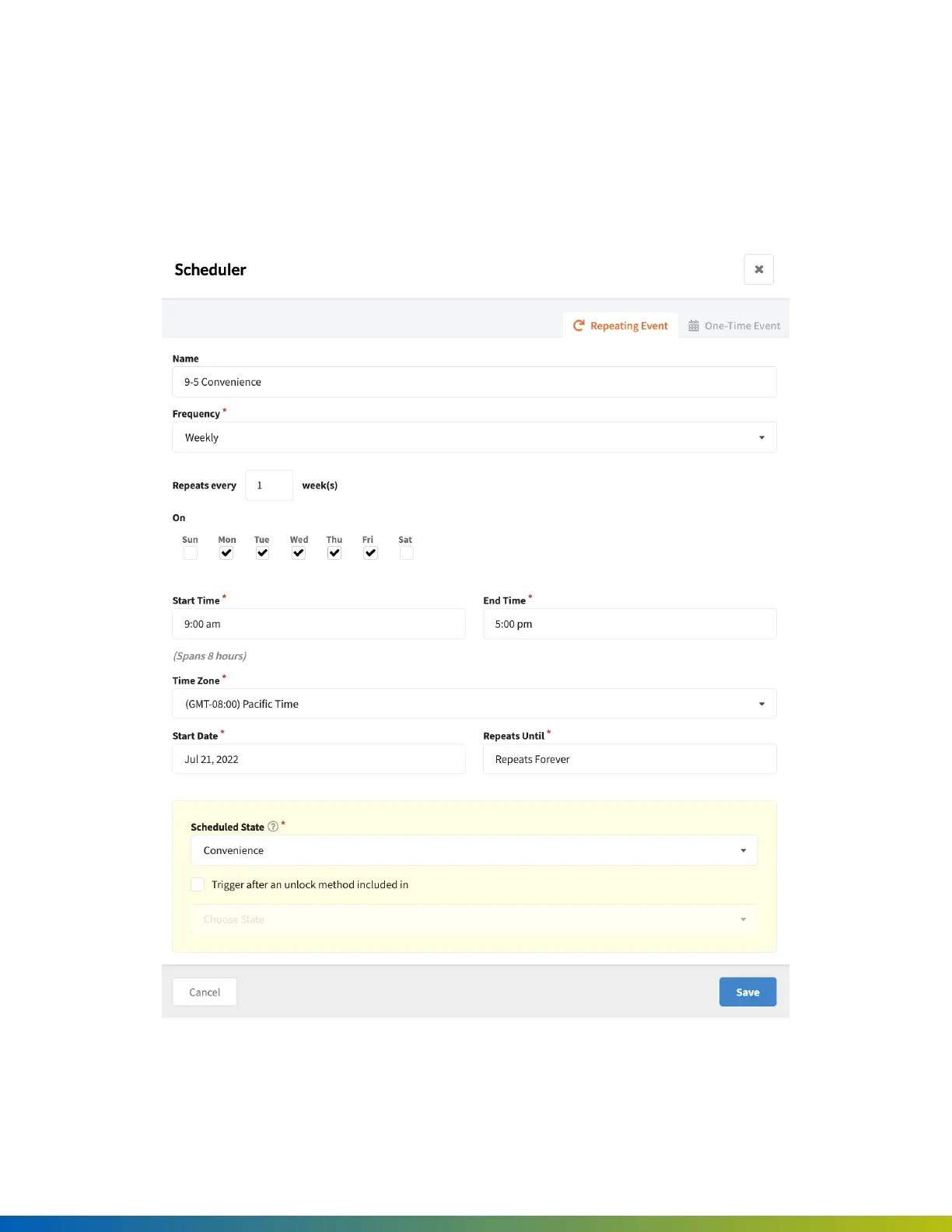Open the Scheduled State Convenience dropdown
The height and width of the screenshot is (1232, 952).
[474, 850]
